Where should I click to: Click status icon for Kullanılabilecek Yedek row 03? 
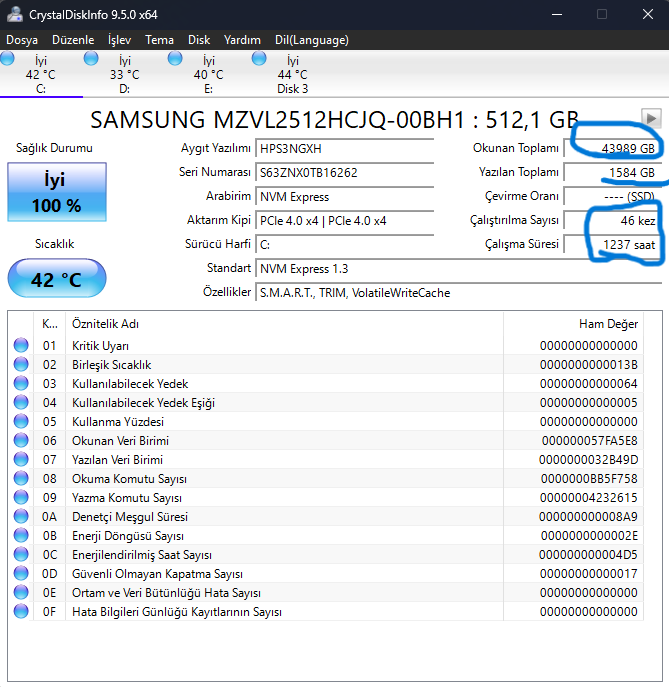pyautogui.click(x=21, y=383)
